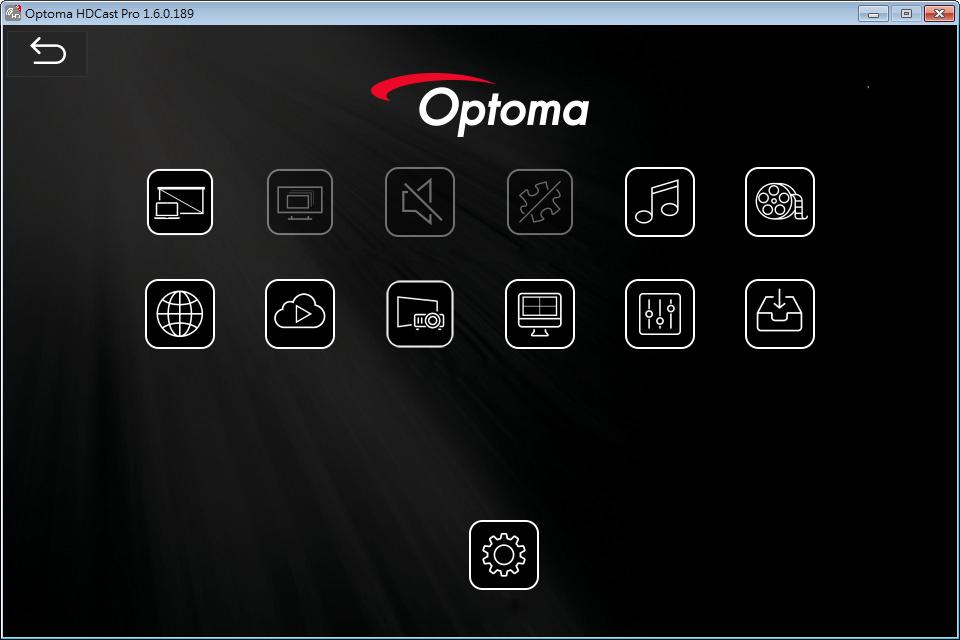The image size is (960, 640).
Task: Open the sliders adjustment icon
Action: pyautogui.click(x=660, y=314)
